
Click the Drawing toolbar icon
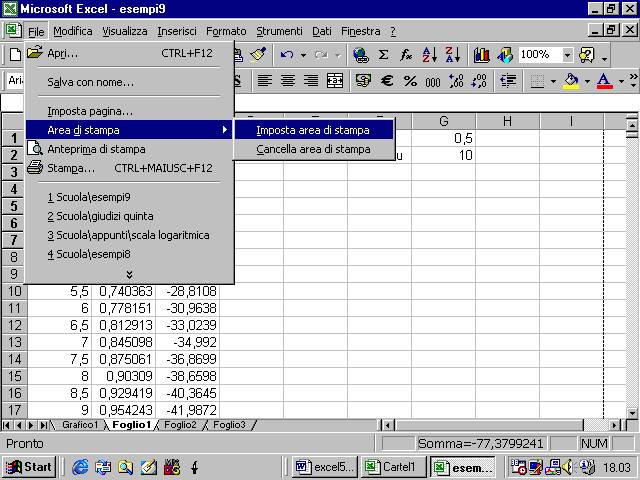click(x=505, y=55)
